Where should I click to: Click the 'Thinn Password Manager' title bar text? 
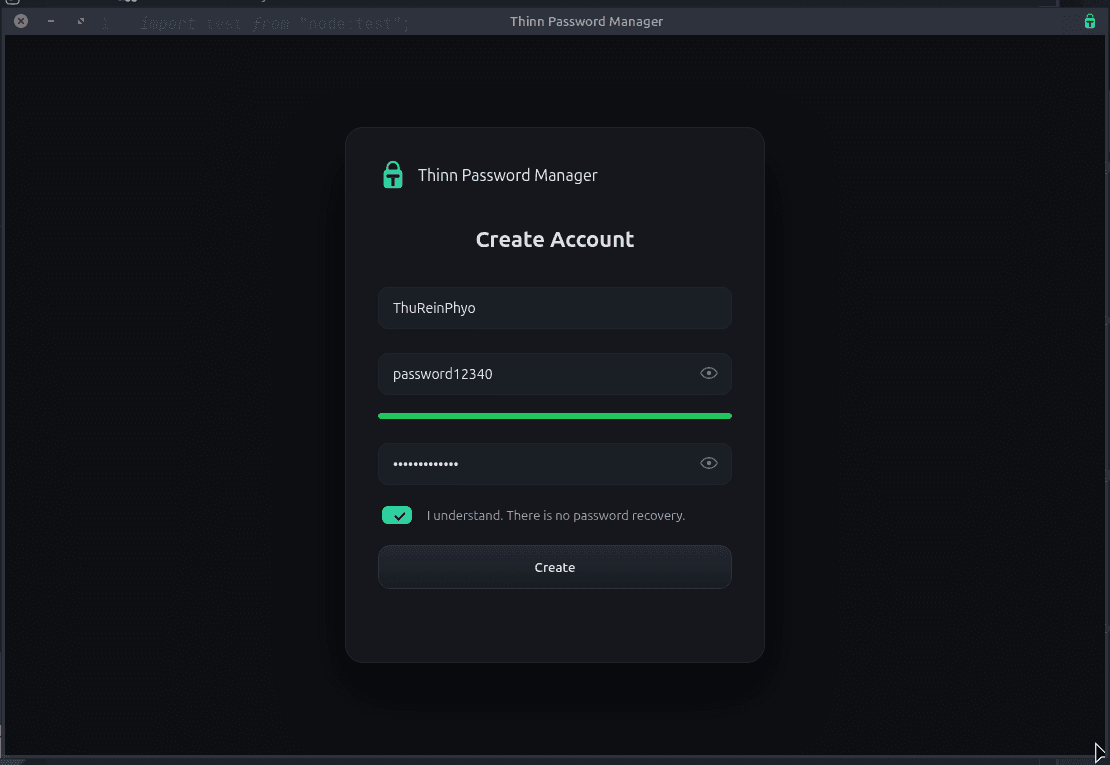tap(586, 20)
